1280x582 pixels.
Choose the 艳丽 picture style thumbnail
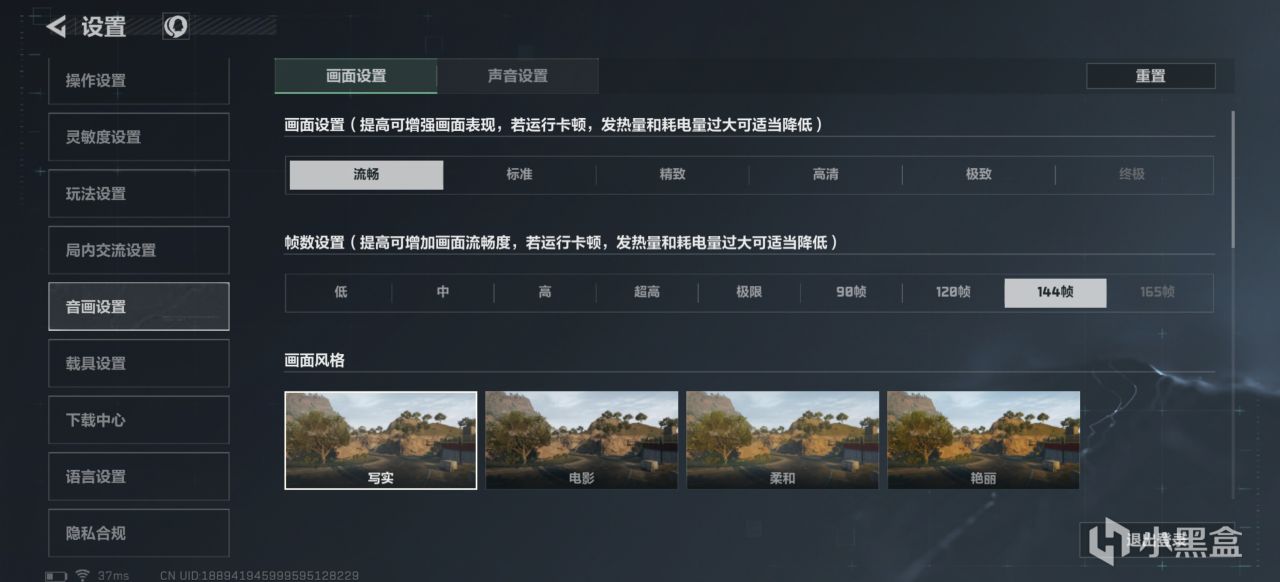(x=984, y=440)
